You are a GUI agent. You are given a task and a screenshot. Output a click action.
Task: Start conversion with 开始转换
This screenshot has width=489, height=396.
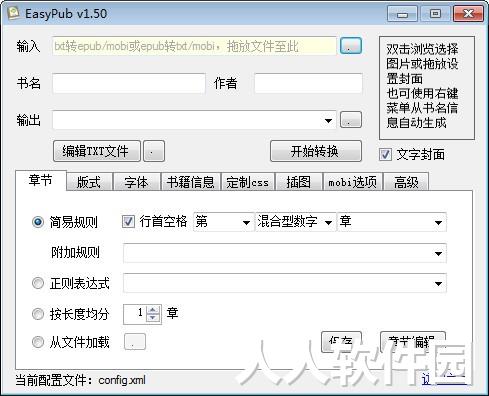coord(316,151)
